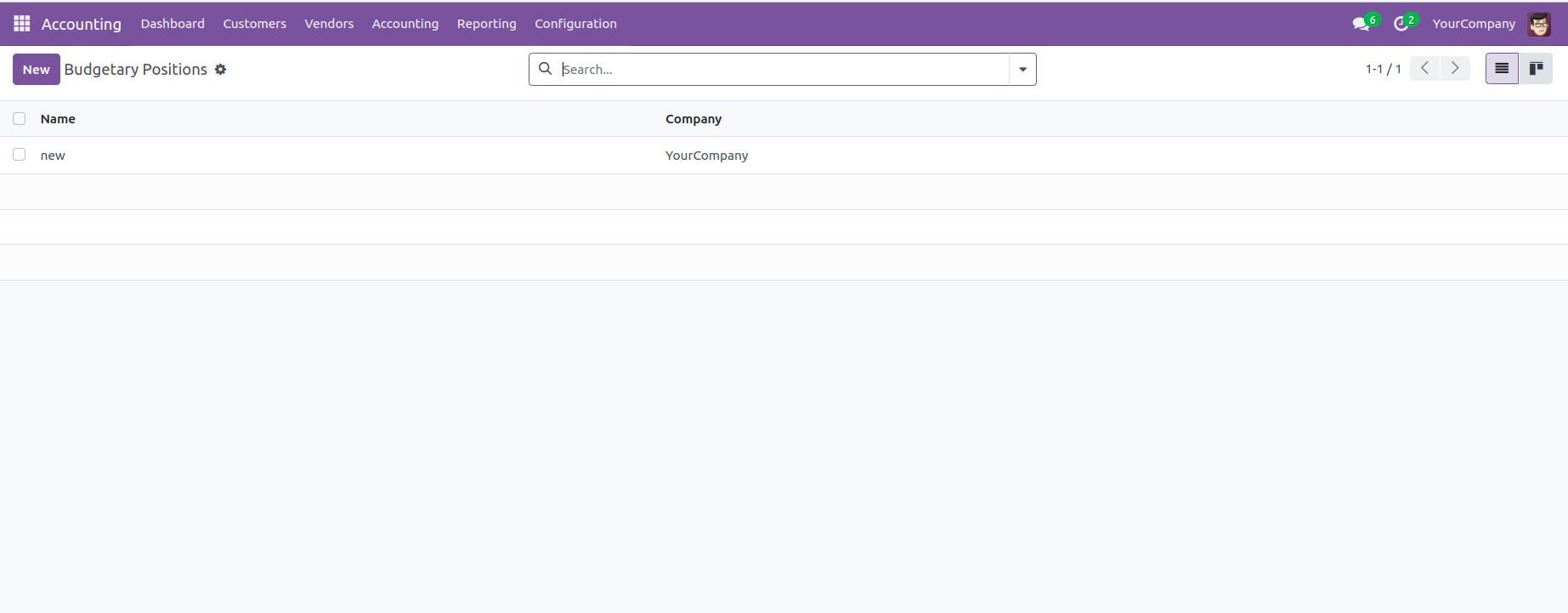Switch to kanban view
Screen dimensions: 1568x613
pyautogui.click(x=1536, y=69)
